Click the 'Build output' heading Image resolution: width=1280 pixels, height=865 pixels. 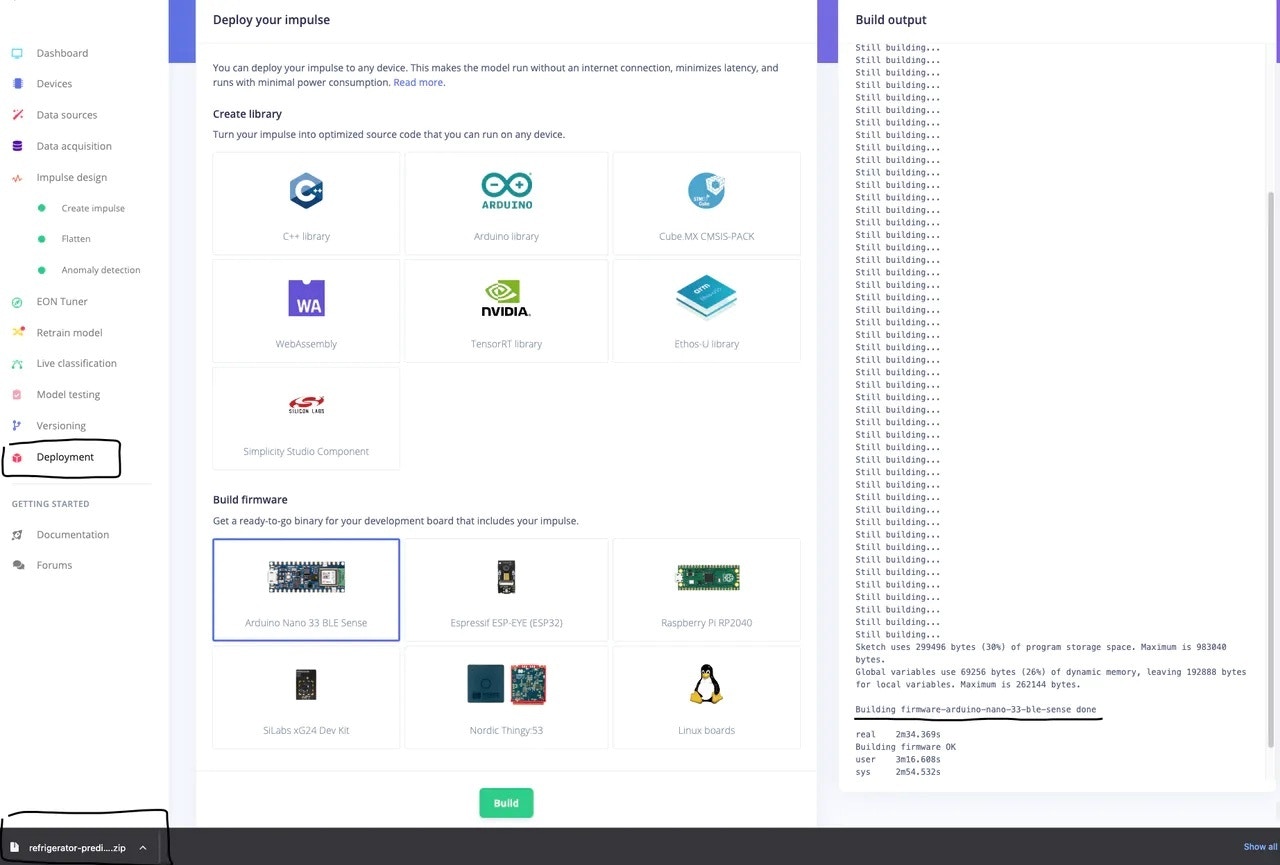891,19
